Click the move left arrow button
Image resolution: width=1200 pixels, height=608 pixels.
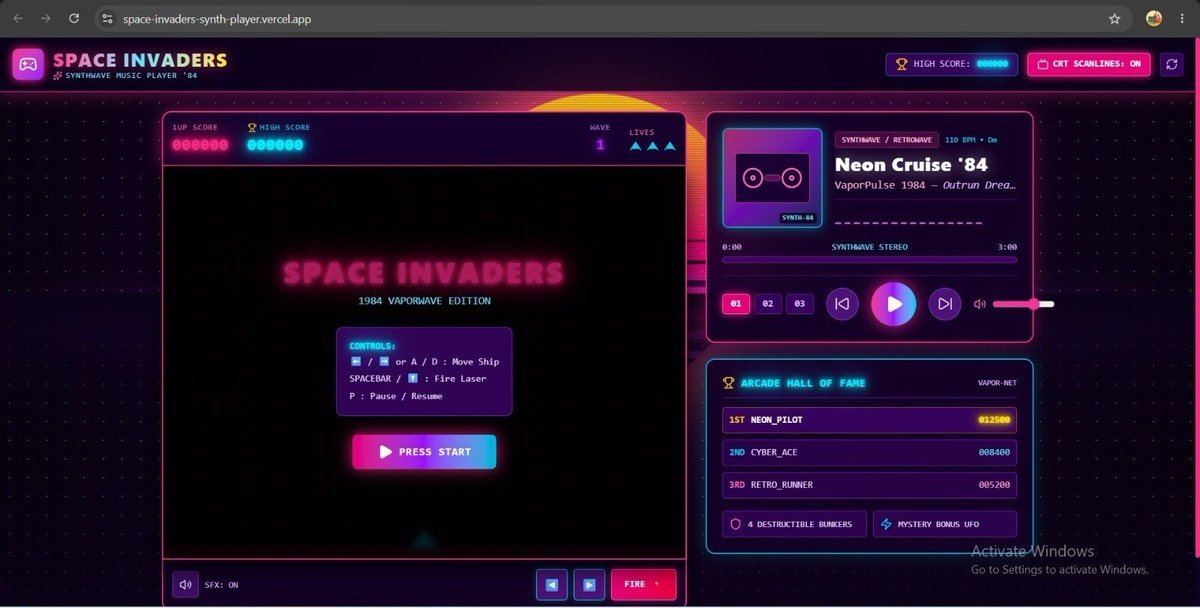(x=552, y=584)
